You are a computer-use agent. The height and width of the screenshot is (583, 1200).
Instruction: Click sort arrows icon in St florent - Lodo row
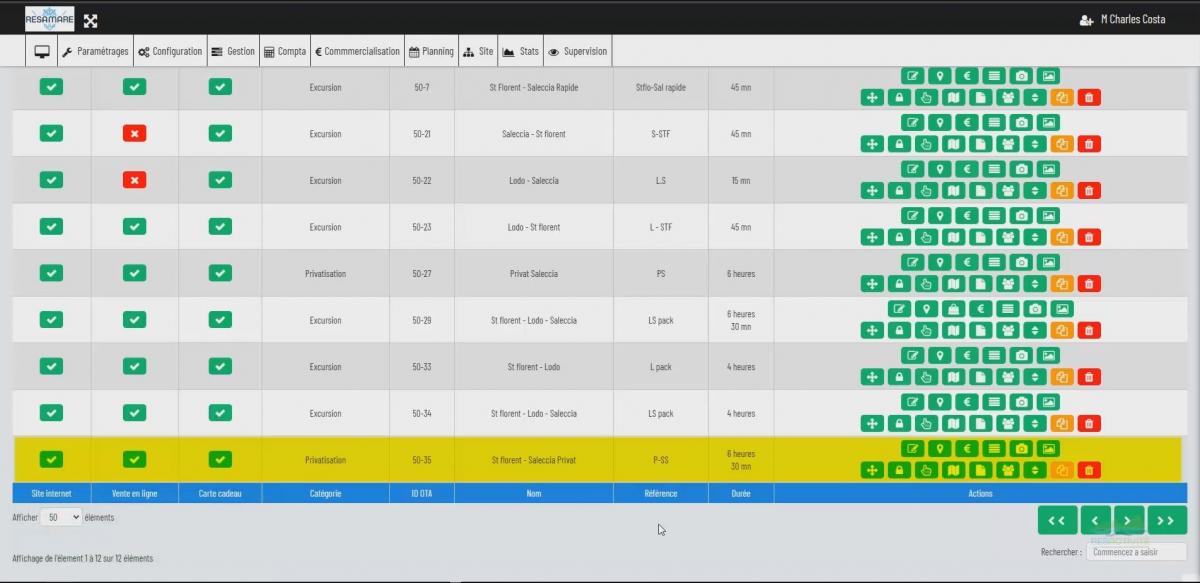(x=1035, y=377)
